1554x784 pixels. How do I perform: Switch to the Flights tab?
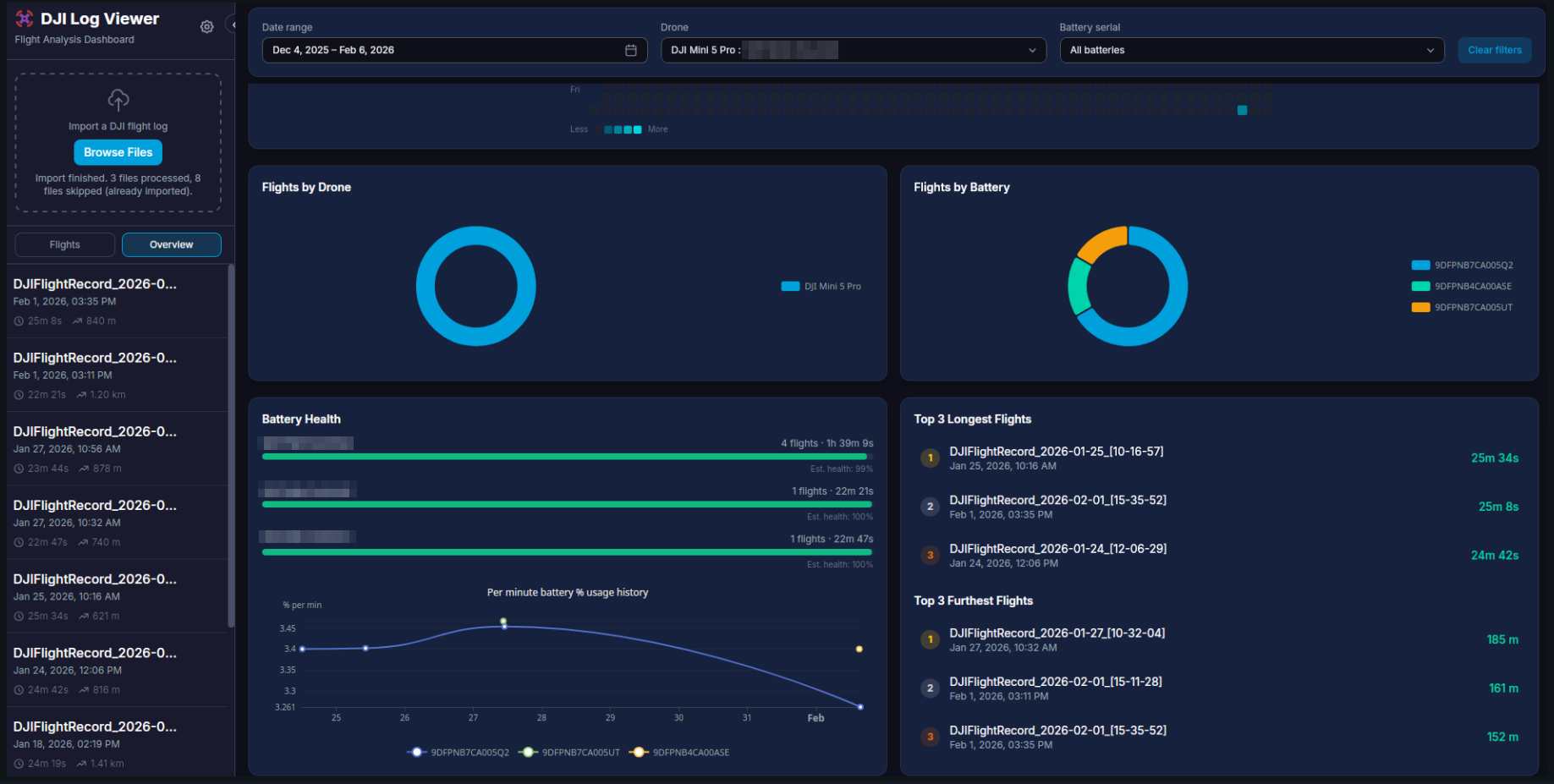coord(64,244)
